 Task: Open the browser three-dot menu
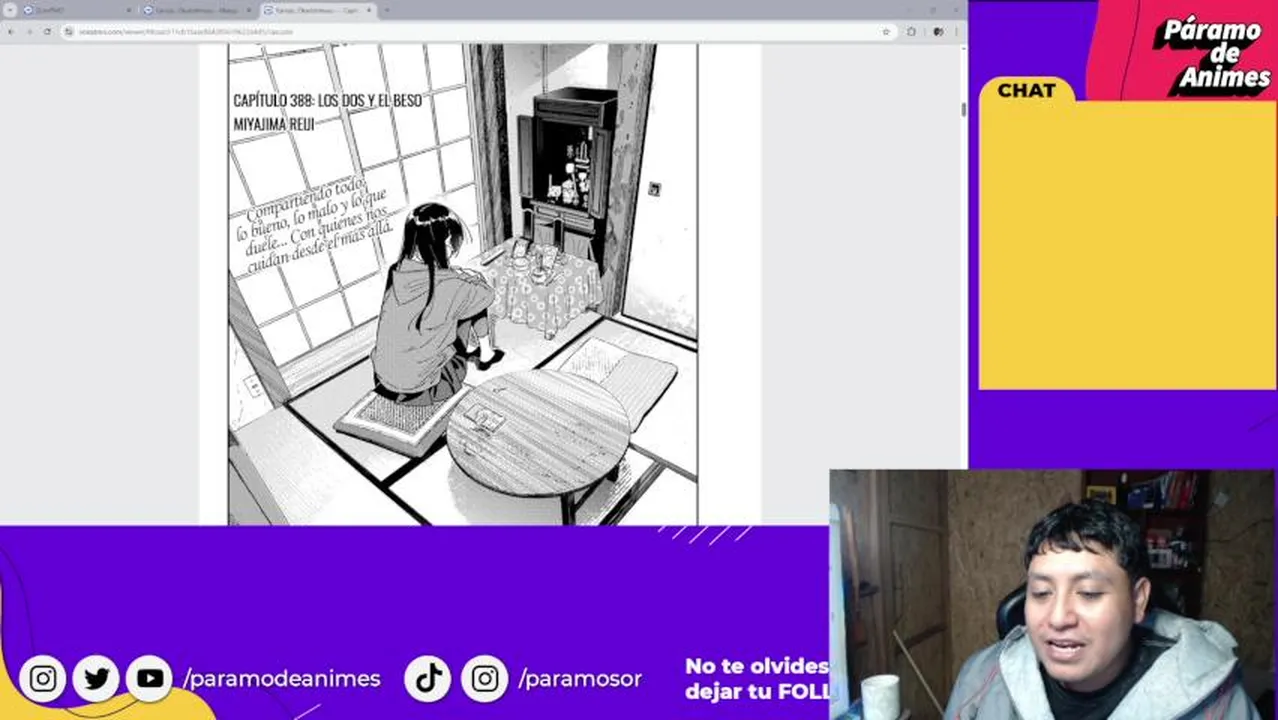(x=956, y=31)
